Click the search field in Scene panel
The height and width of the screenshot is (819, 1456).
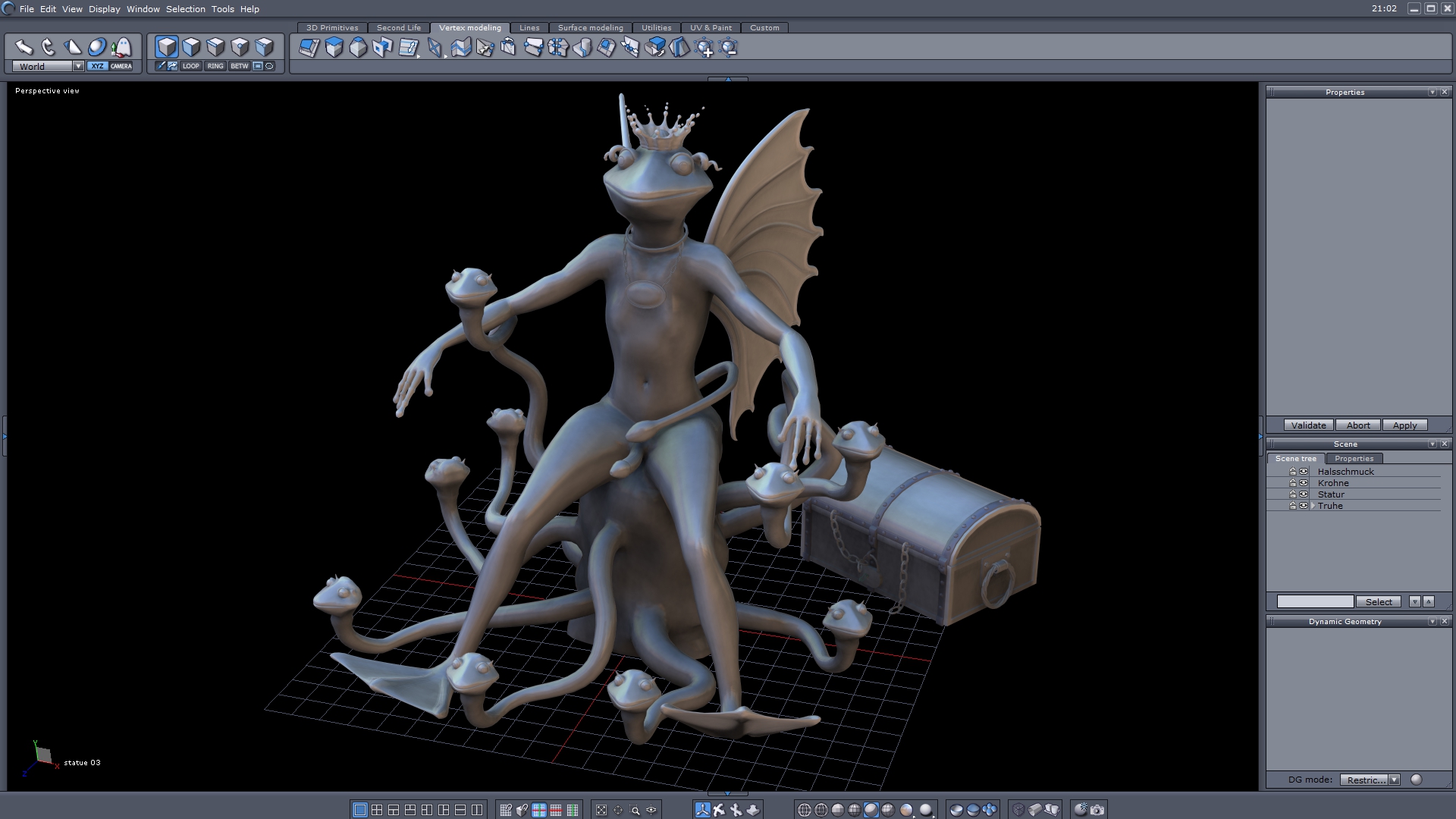pyautogui.click(x=1315, y=601)
